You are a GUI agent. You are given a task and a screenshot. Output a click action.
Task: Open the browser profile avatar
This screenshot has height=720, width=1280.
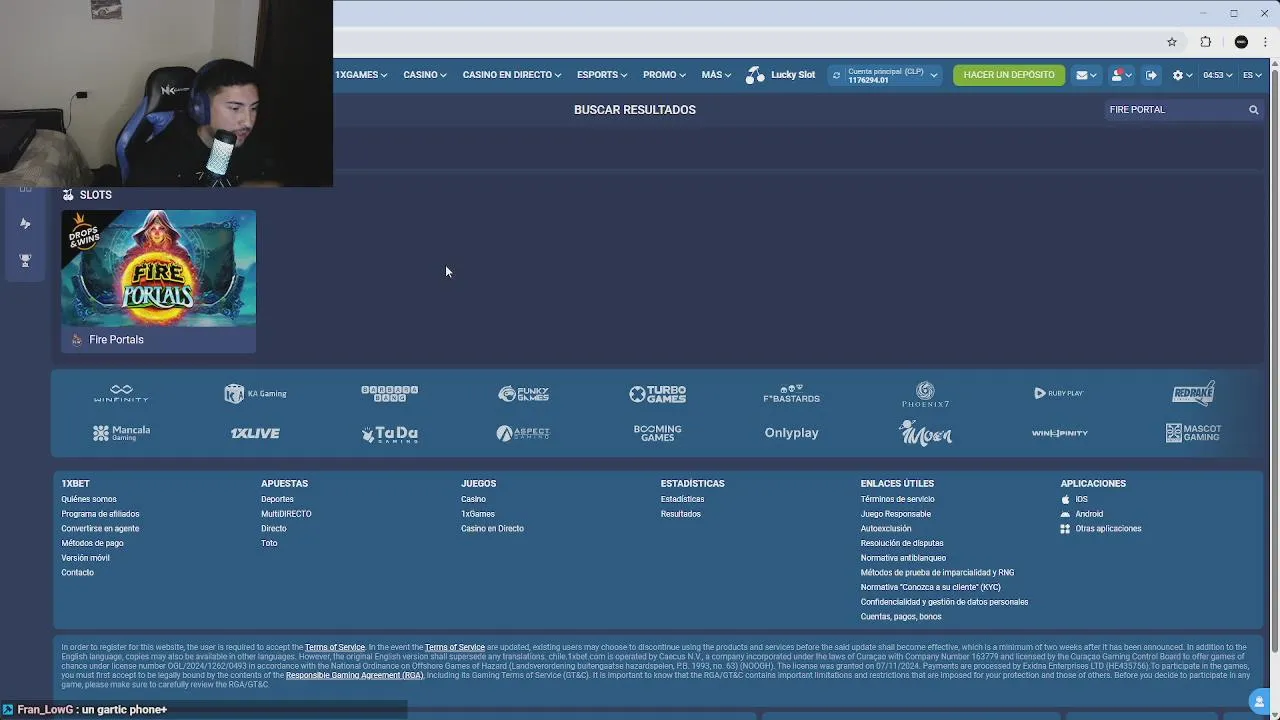pyautogui.click(x=1241, y=42)
